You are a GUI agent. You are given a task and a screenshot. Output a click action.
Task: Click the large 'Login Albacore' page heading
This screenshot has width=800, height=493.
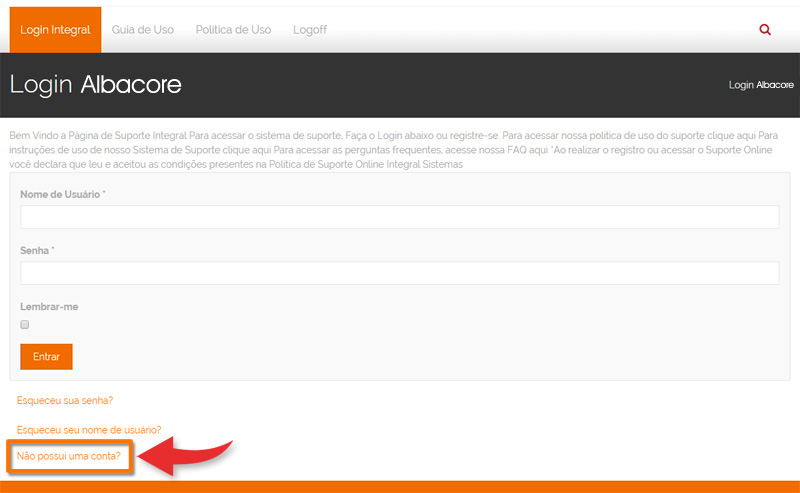[96, 85]
